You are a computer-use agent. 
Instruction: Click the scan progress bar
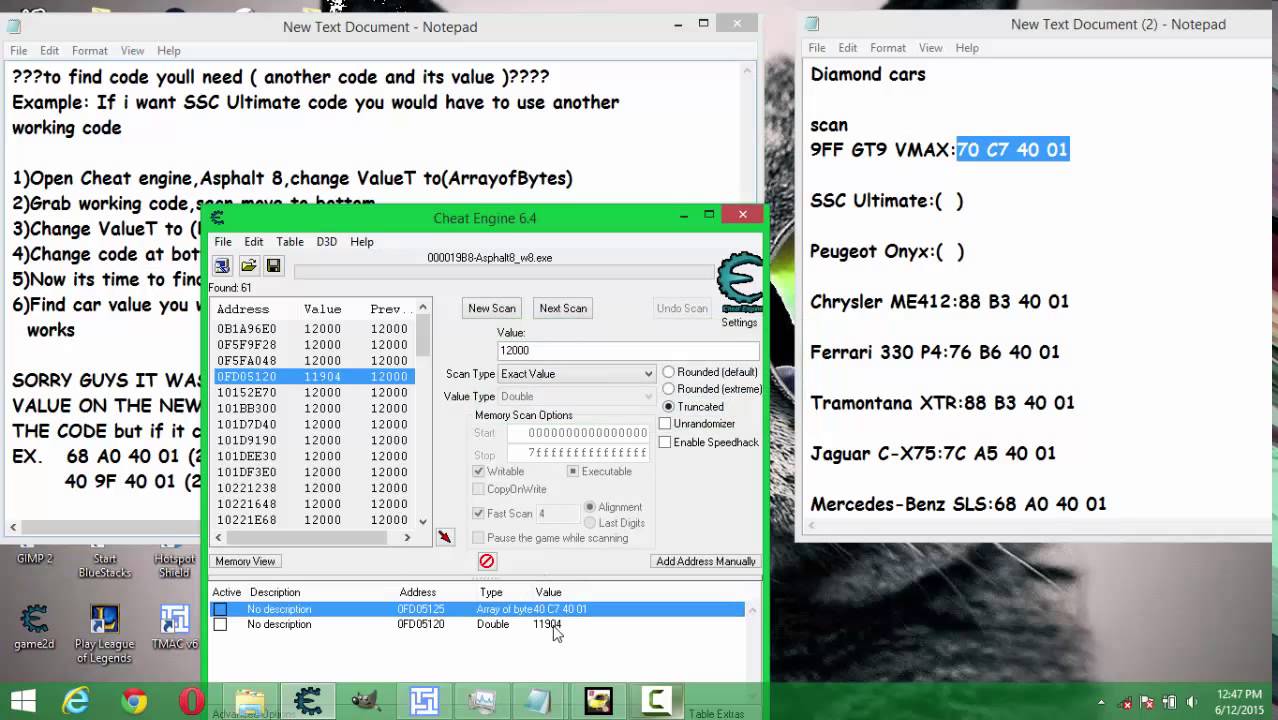point(504,272)
